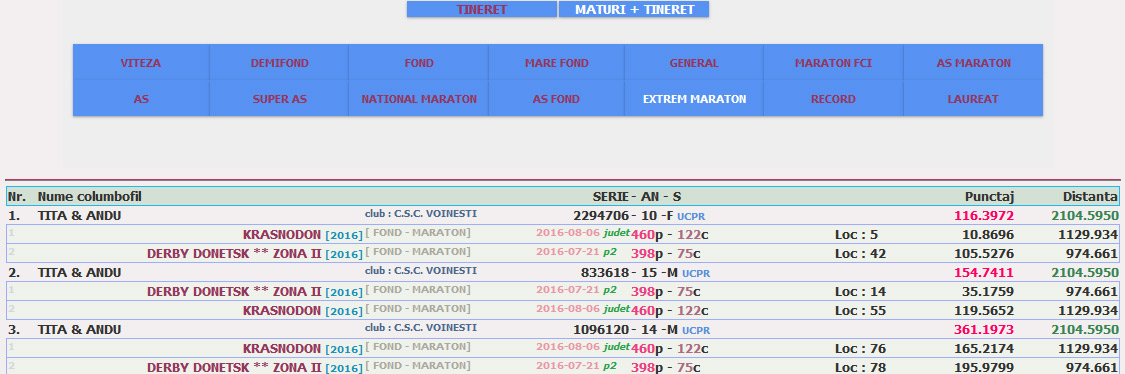Open the NATIONAL MARATON ranking
The width and height of the screenshot is (1125, 374).
419,99
